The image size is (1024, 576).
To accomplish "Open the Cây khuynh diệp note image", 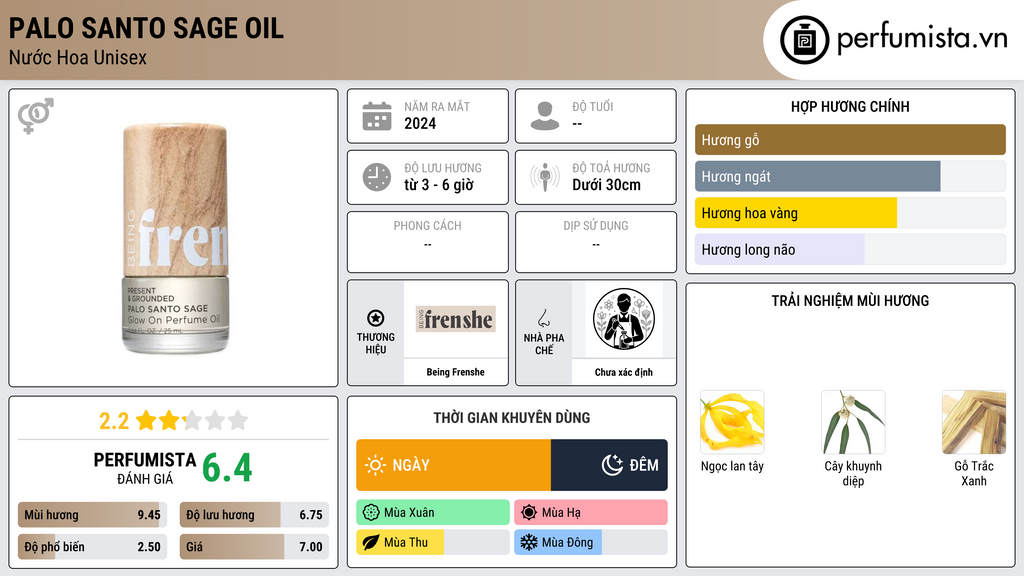I will tap(853, 423).
